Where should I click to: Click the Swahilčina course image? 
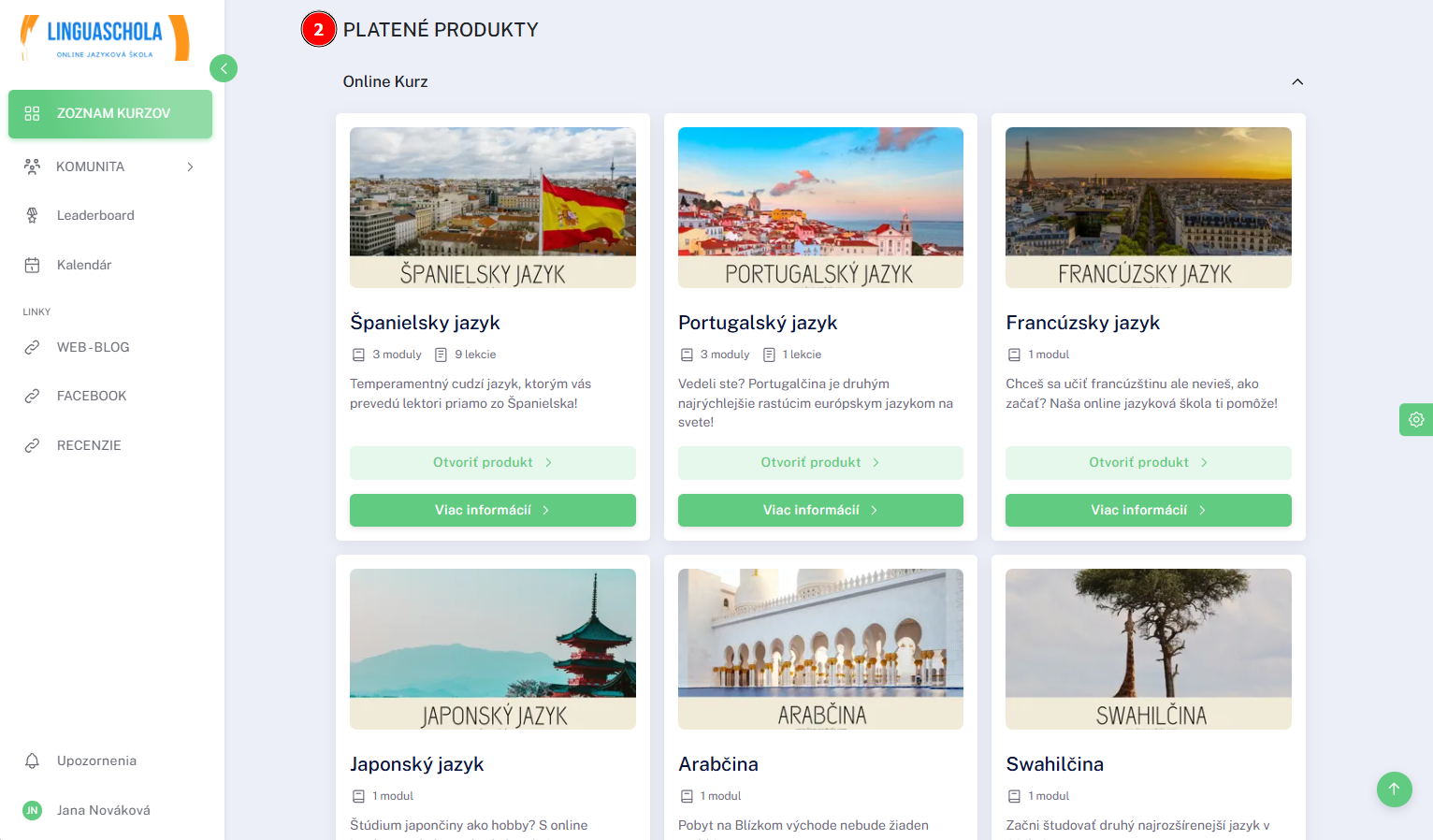click(x=1149, y=649)
